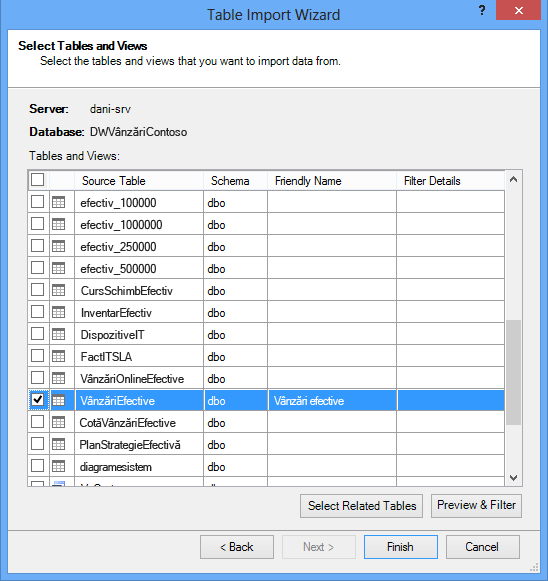The width and height of the screenshot is (548, 581).
Task: Click table icon for FactITSLA row
Action: pyautogui.click(x=59, y=356)
